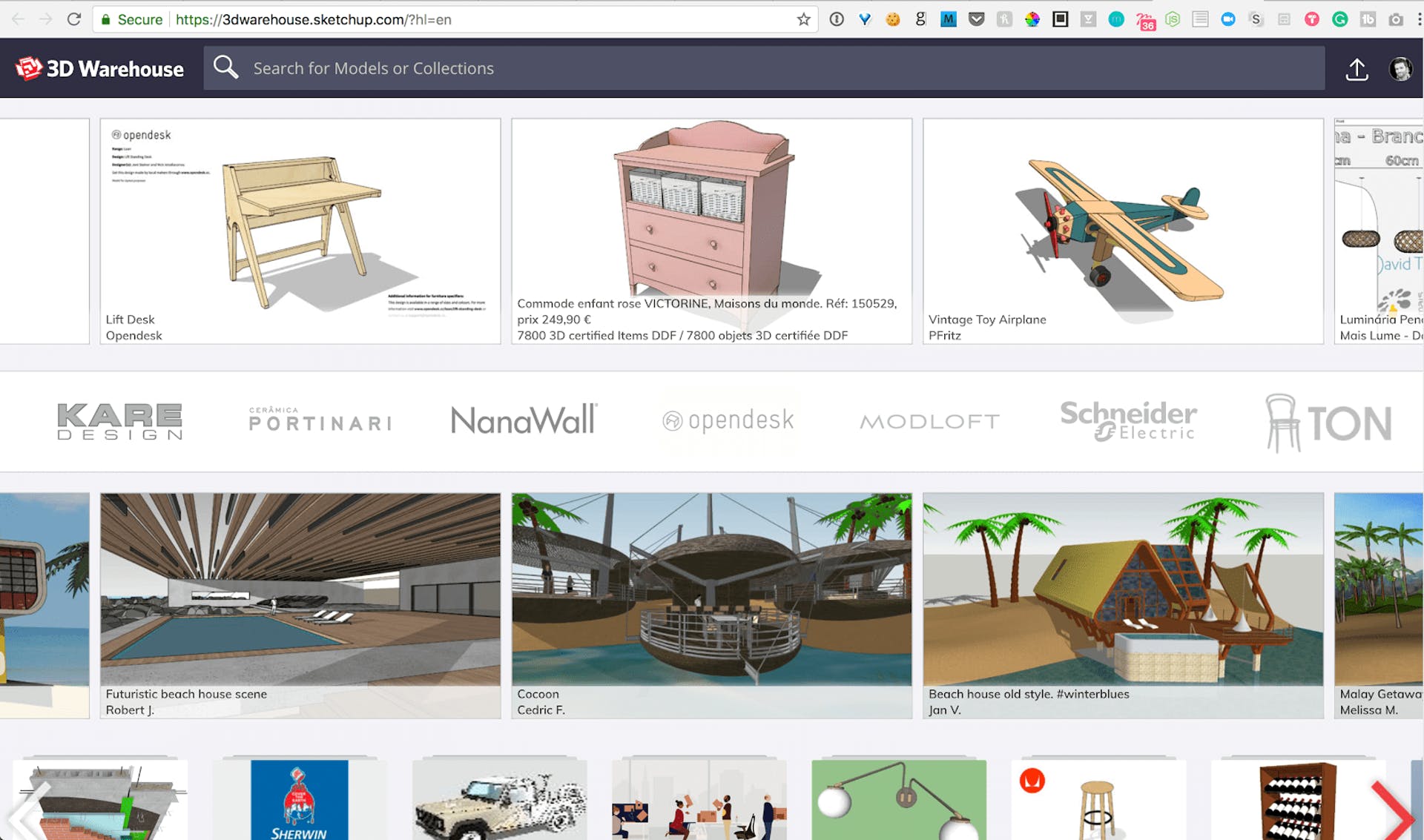
Task: Click the NanaWall brand logo
Action: coord(524,420)
